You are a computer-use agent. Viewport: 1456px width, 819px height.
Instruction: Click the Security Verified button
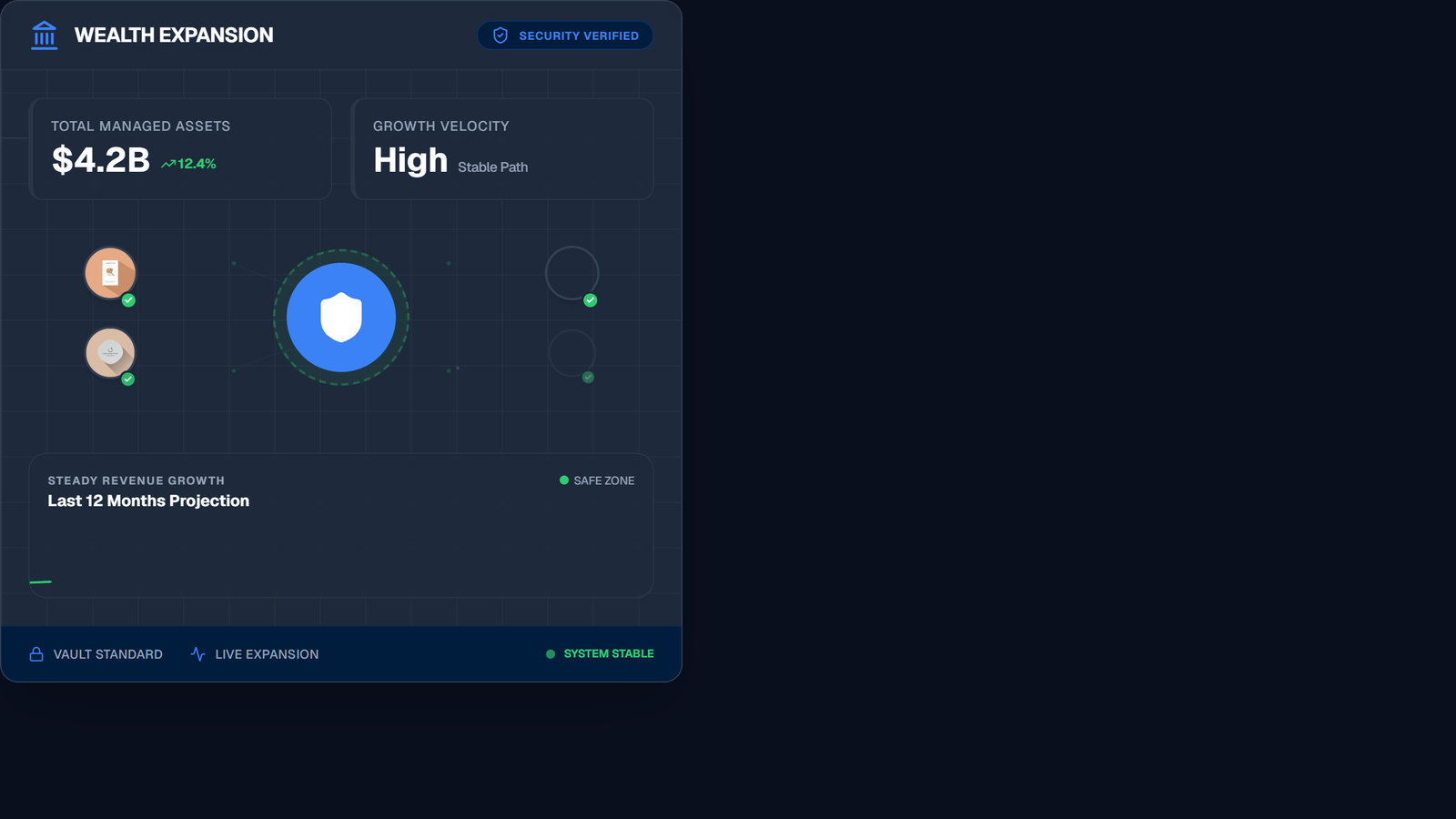pos(564,35)
